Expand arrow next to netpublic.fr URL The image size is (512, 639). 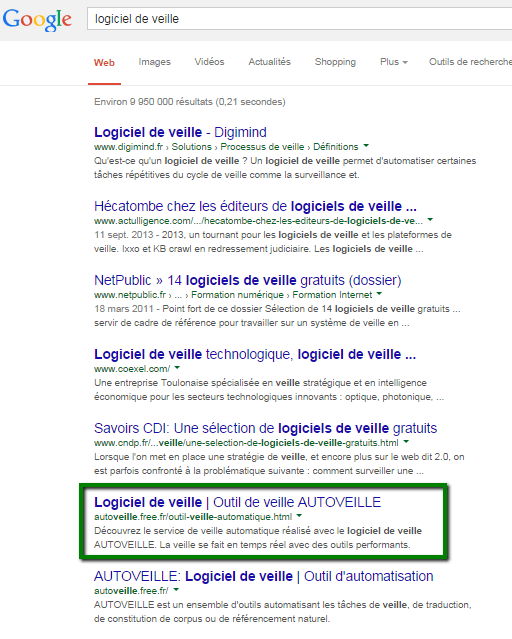point(379,294)
